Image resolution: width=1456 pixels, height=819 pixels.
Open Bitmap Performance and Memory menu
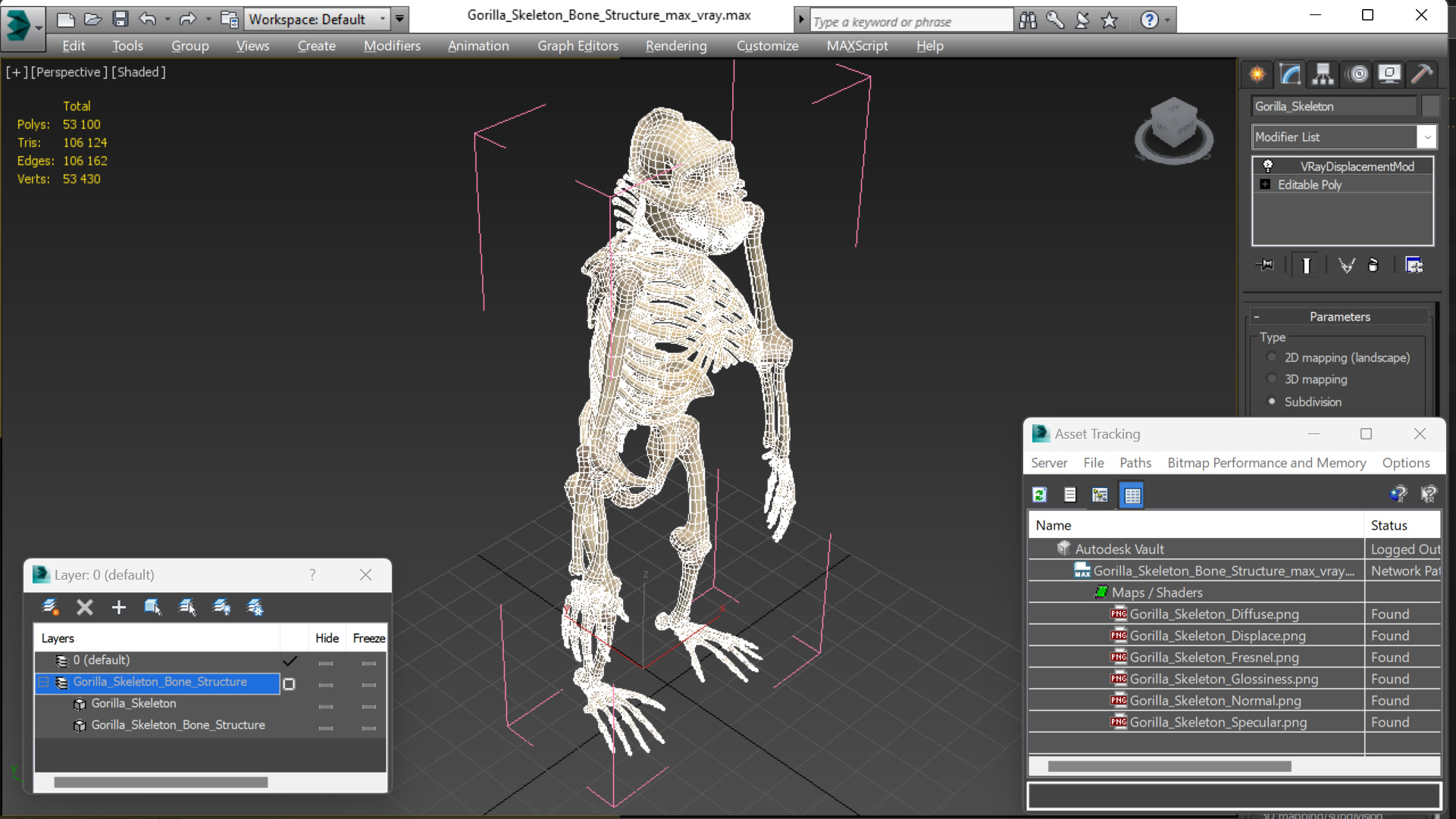[x=1267, y=463]
